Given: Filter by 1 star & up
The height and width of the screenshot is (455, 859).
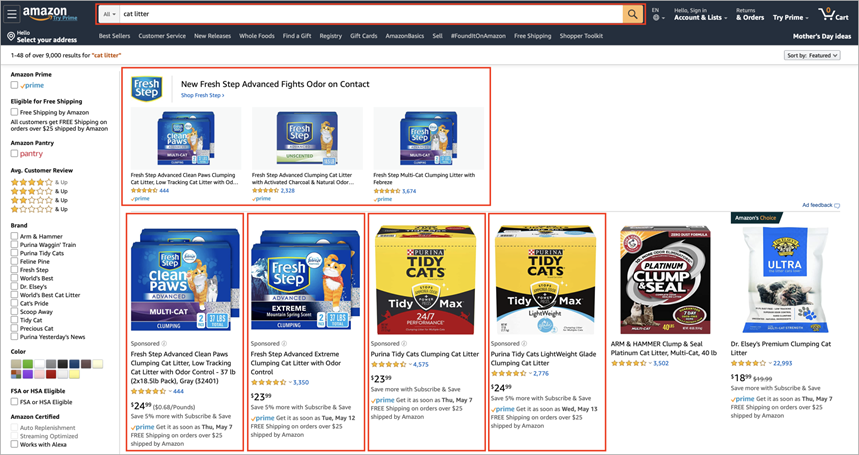Looking at the screenshot, I should (39, 209).
